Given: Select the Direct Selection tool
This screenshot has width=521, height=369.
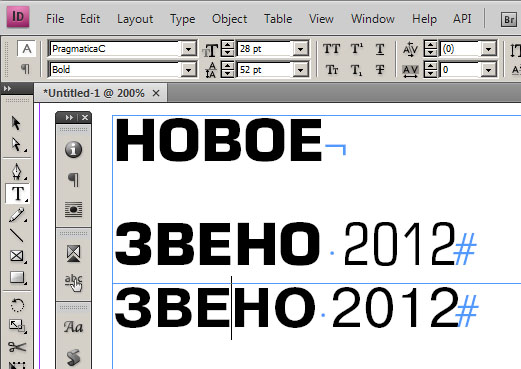Looking at the screenshot, I should 16,145.
